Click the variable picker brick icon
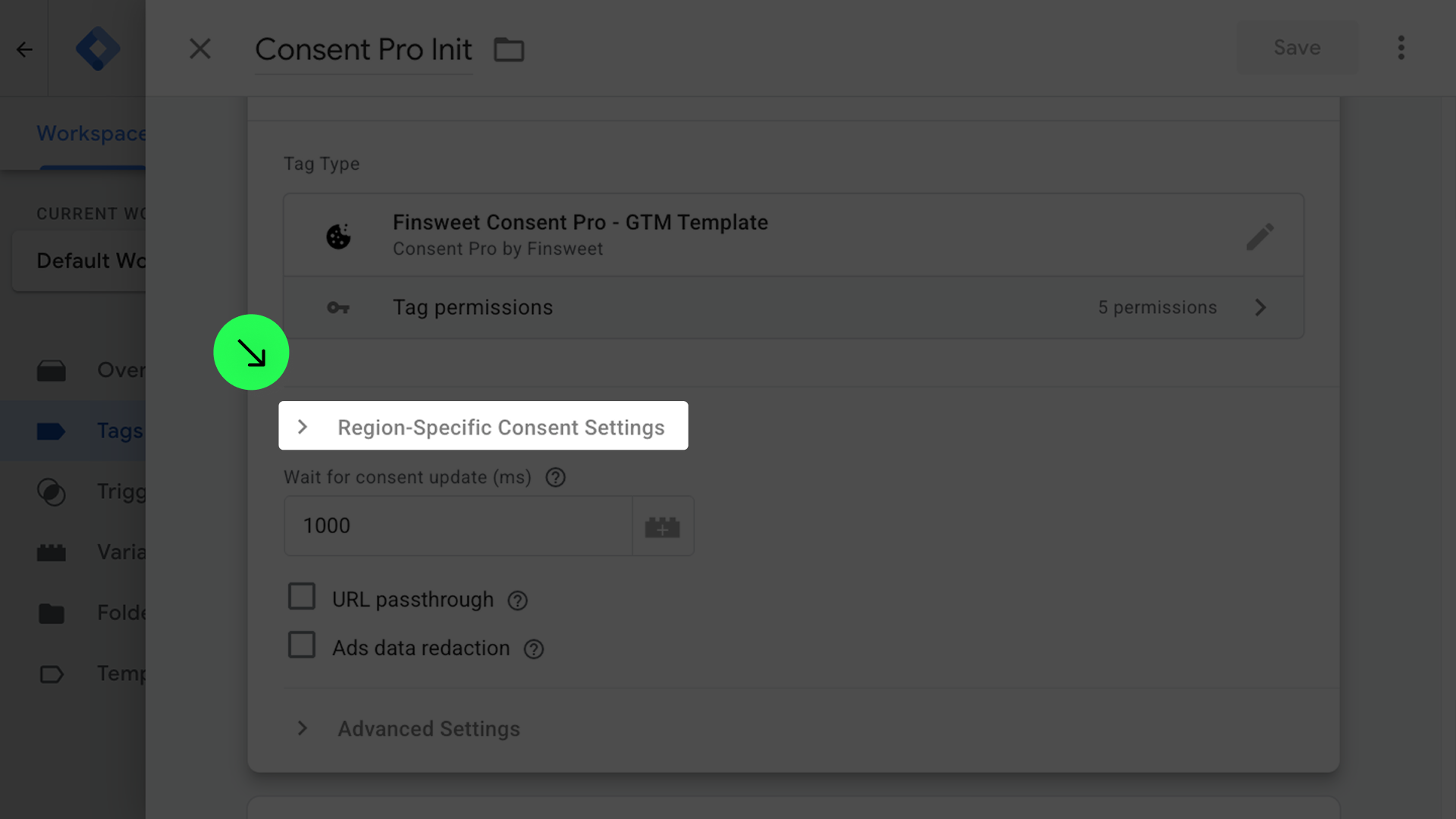This screenshot has width=1456, height=819. pyautogui.click(x=662, y=527)
